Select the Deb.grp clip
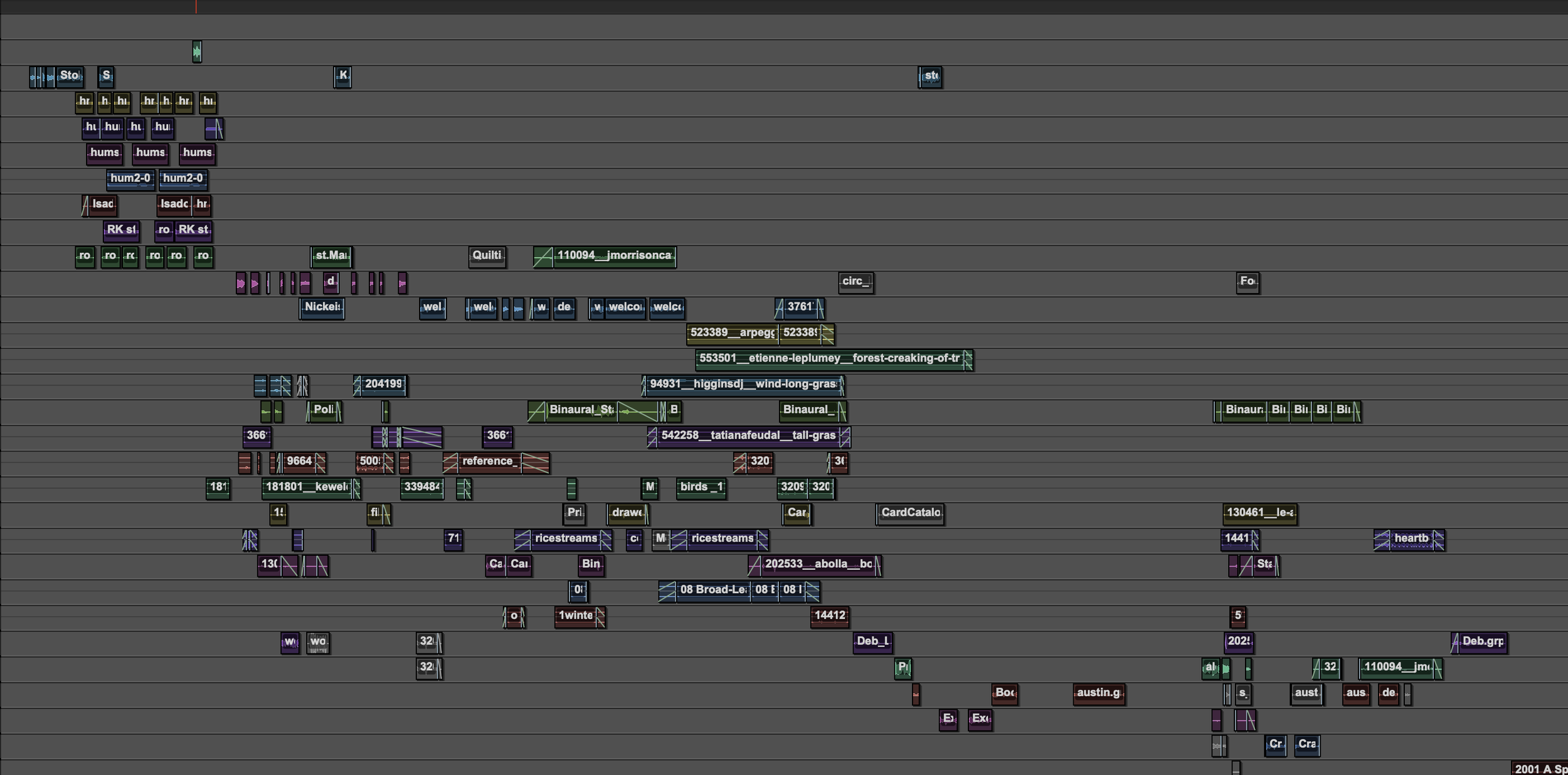The height and width of the screenshot is (775, 1568). click(x=1482, y=642)
